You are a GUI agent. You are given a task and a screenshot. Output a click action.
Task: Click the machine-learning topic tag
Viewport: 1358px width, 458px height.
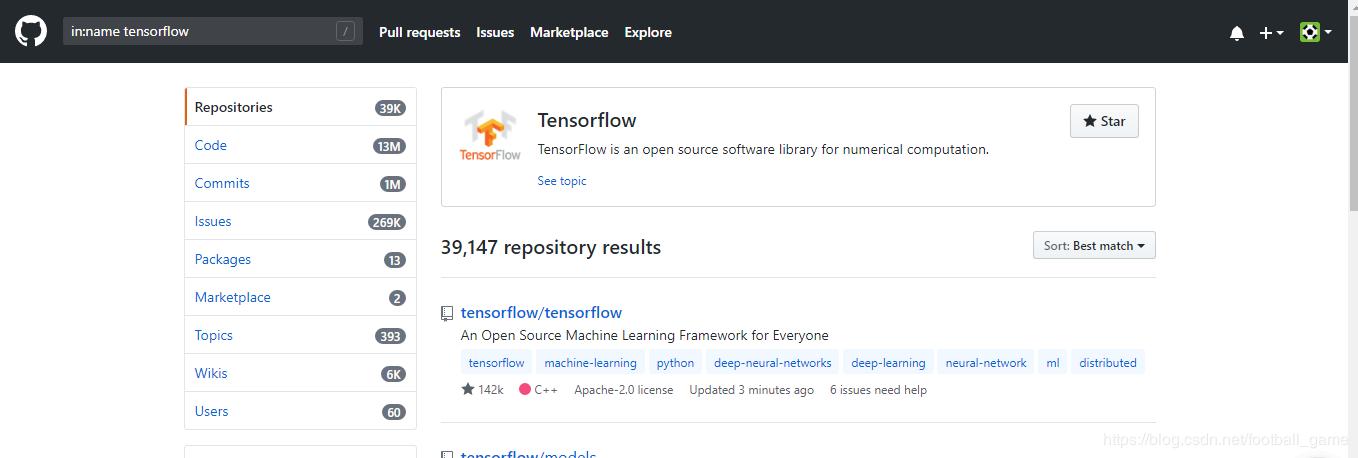coord(591,363)
